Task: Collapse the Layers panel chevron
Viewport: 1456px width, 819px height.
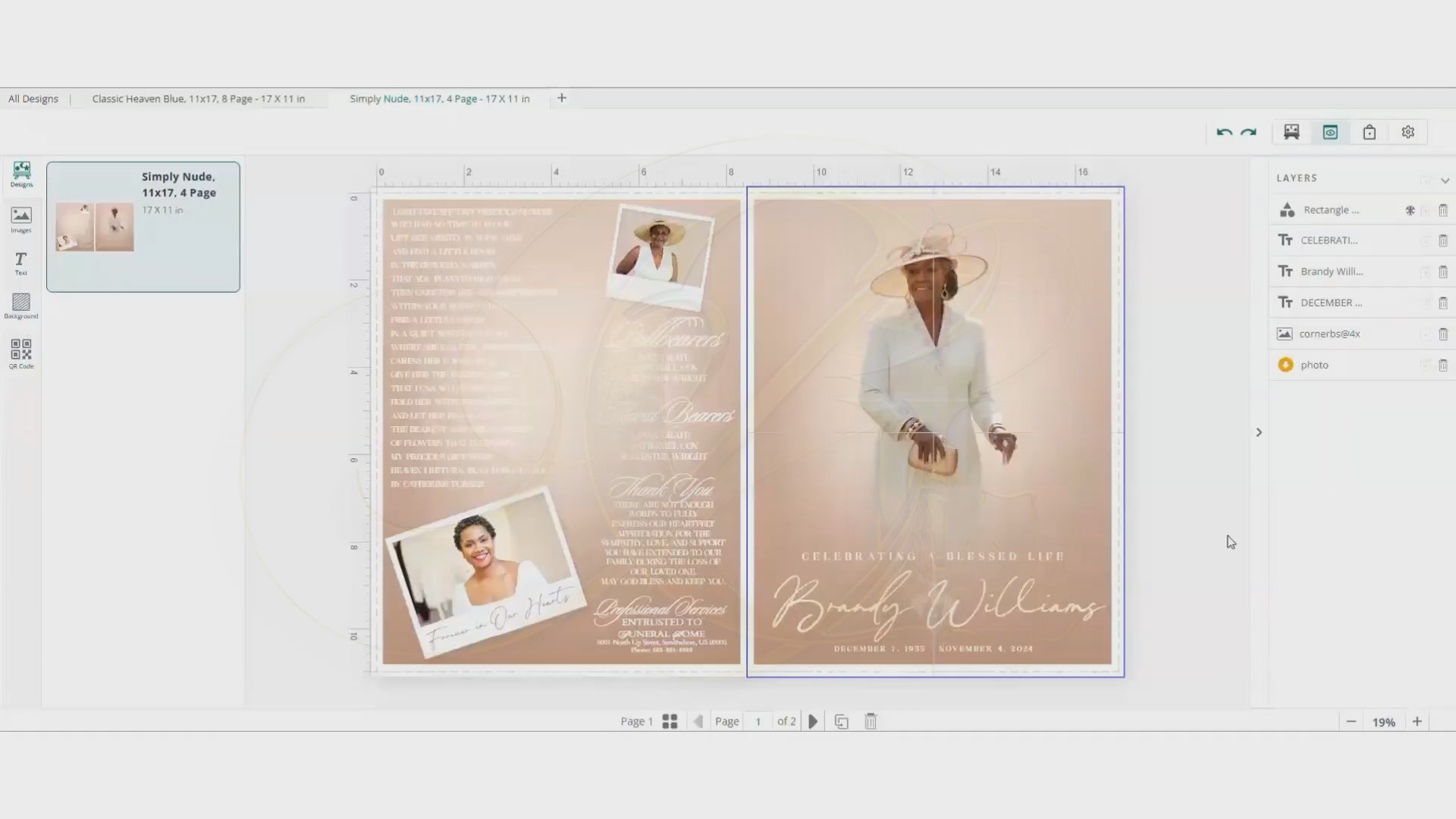Action: [x=1445, y=180]
